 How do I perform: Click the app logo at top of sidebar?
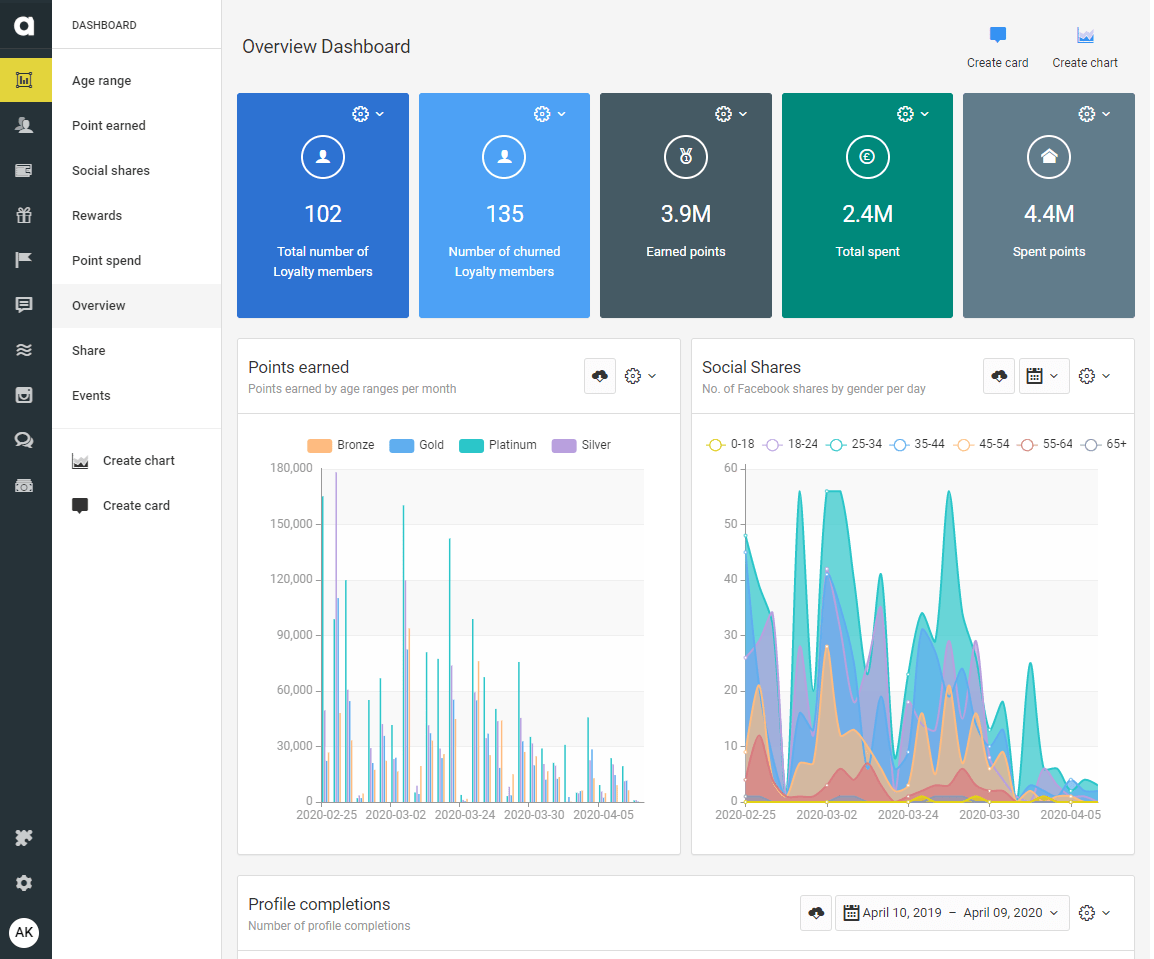[24, 26]
